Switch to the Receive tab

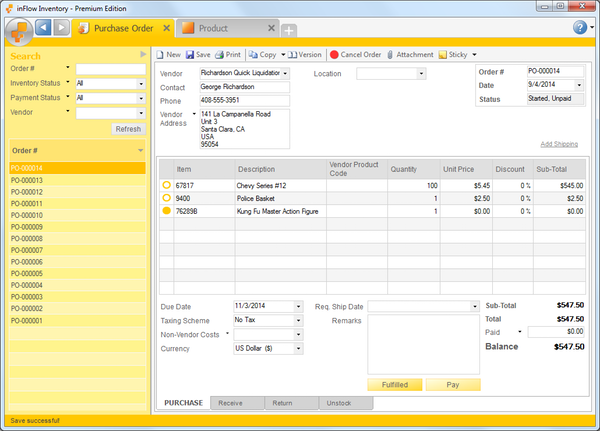tap(230, 403)
